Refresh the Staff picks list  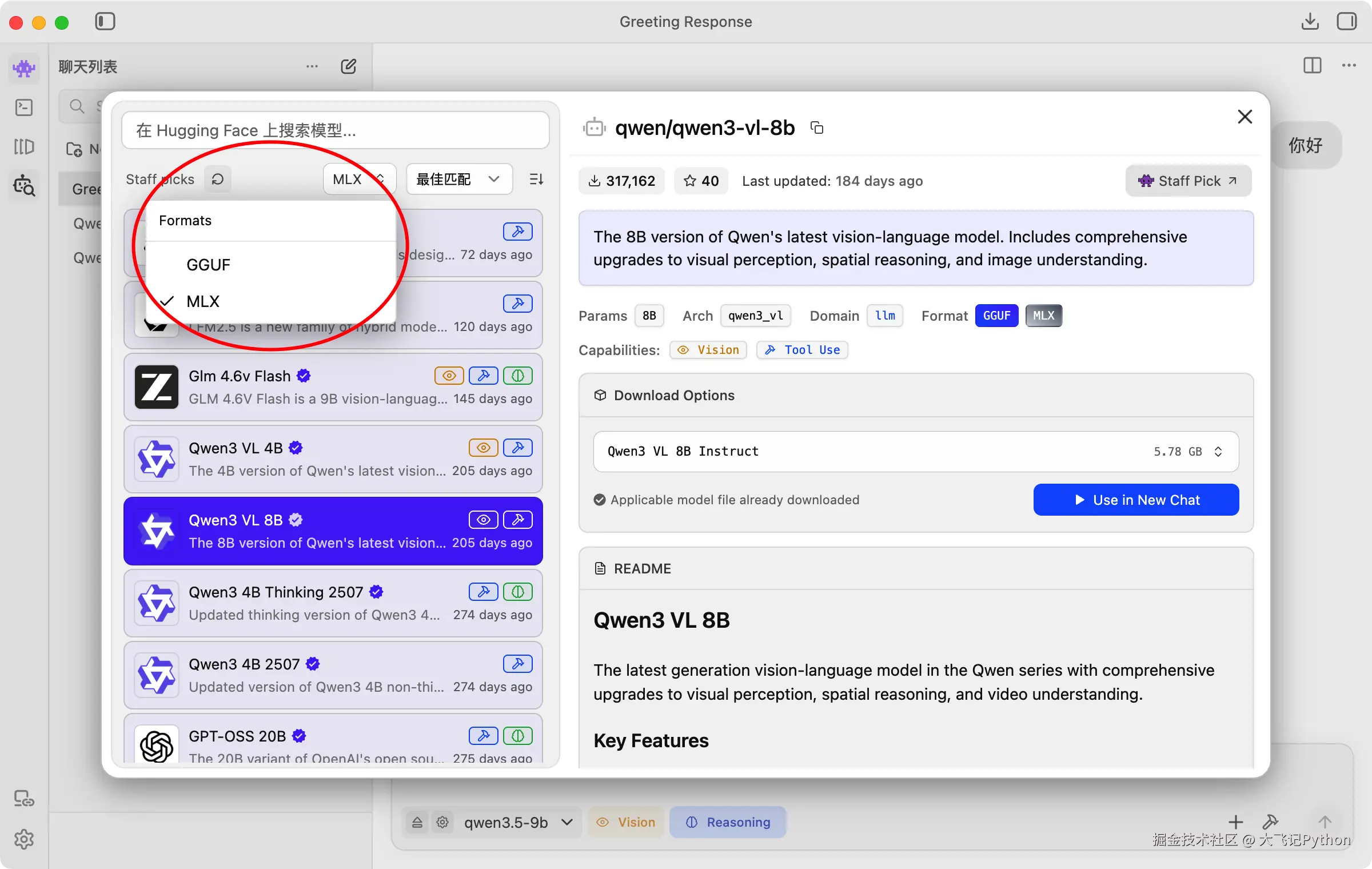218,180
